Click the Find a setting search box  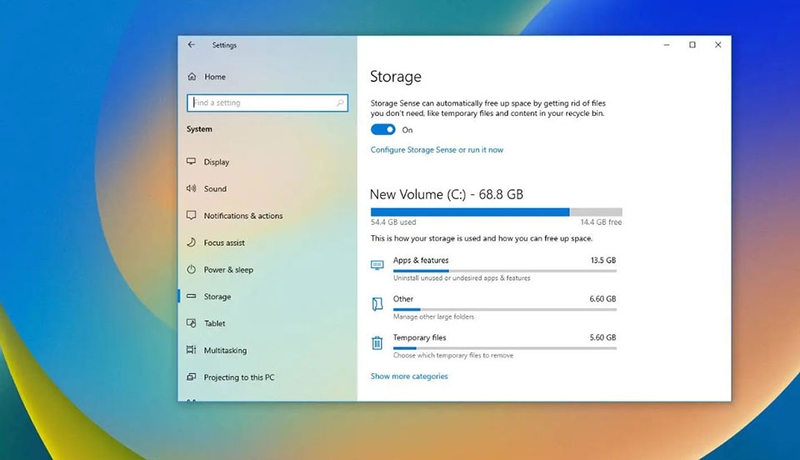[x=267, y=103]
